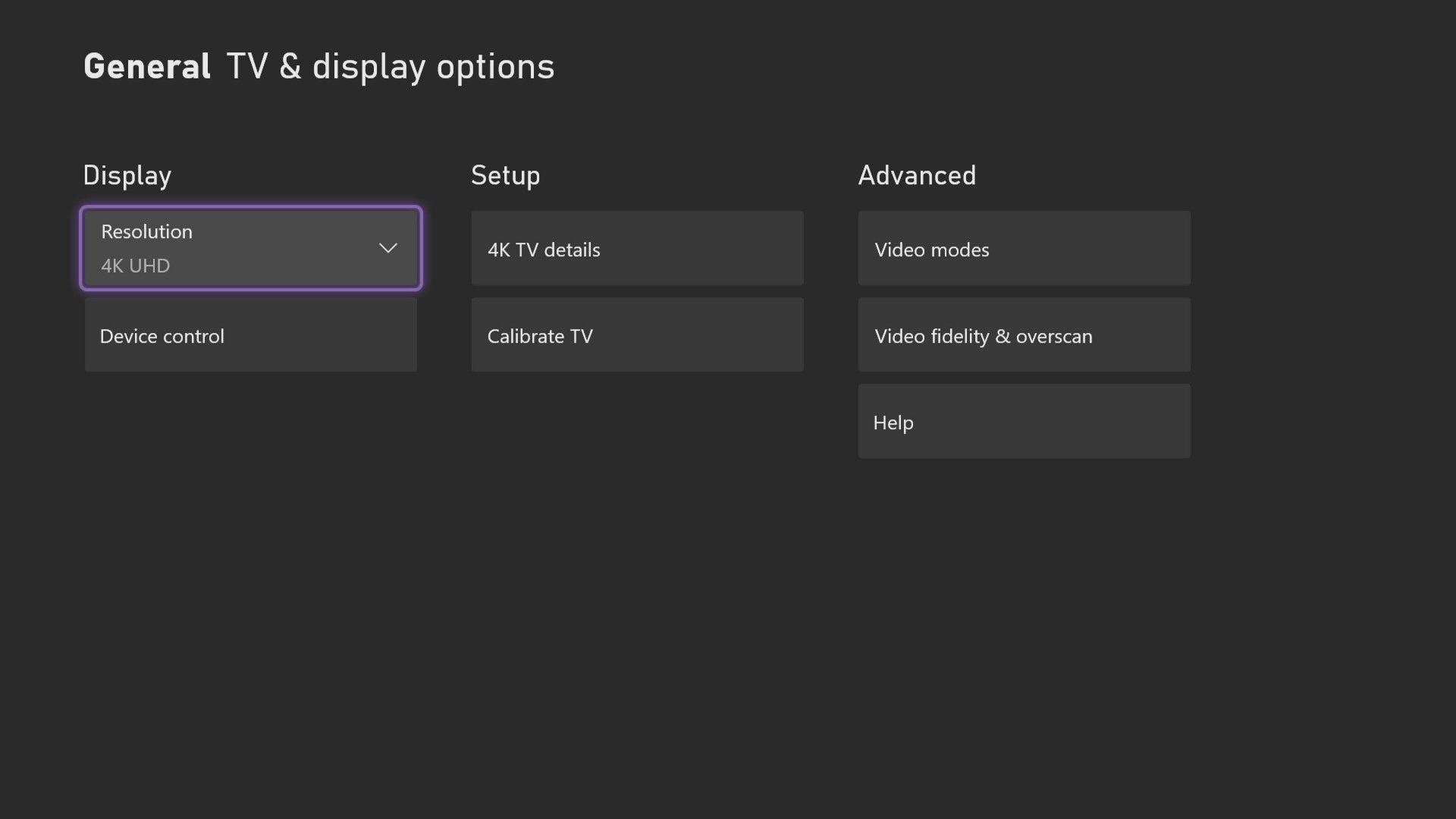
Task: Click the Display section header
Action: coord(127,175)
